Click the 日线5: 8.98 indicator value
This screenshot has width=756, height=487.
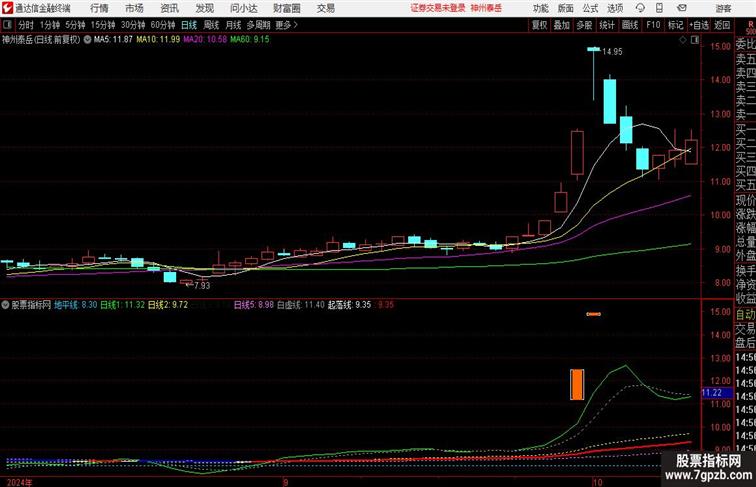(x=254, y=305)
